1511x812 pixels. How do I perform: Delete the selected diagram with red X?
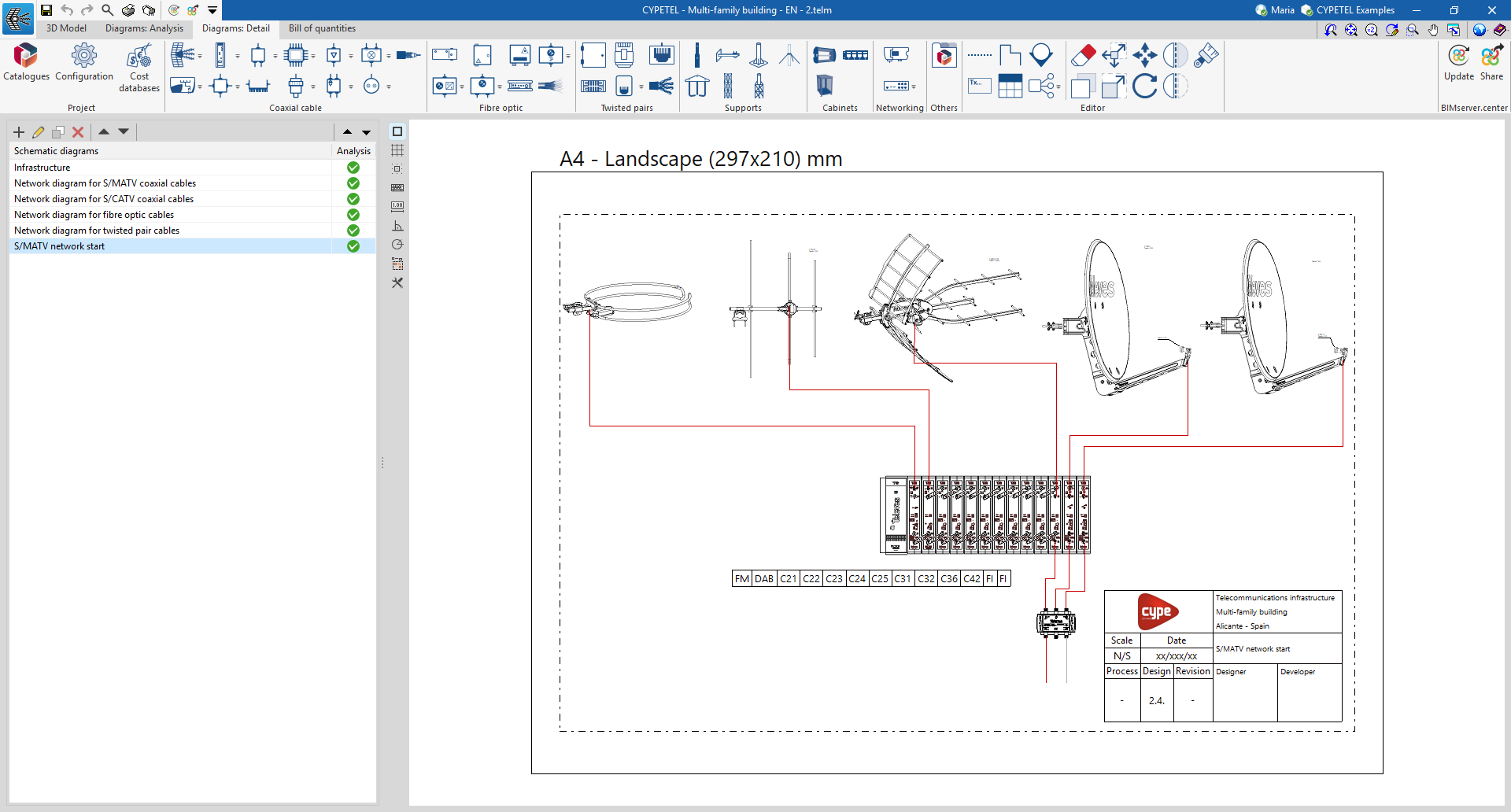pyautogui.click(x=78, y=132)
